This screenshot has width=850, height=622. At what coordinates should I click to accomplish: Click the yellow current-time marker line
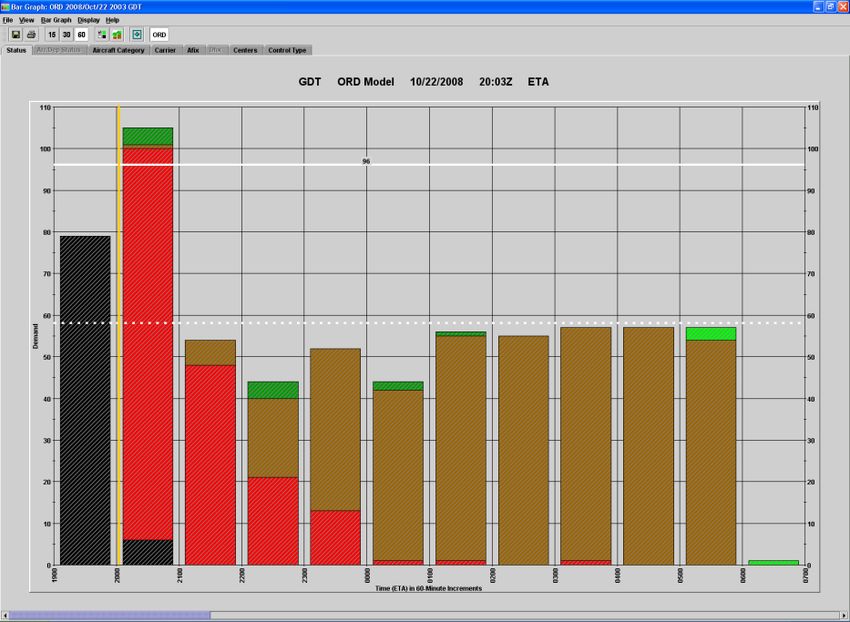(x=118, y=300)
